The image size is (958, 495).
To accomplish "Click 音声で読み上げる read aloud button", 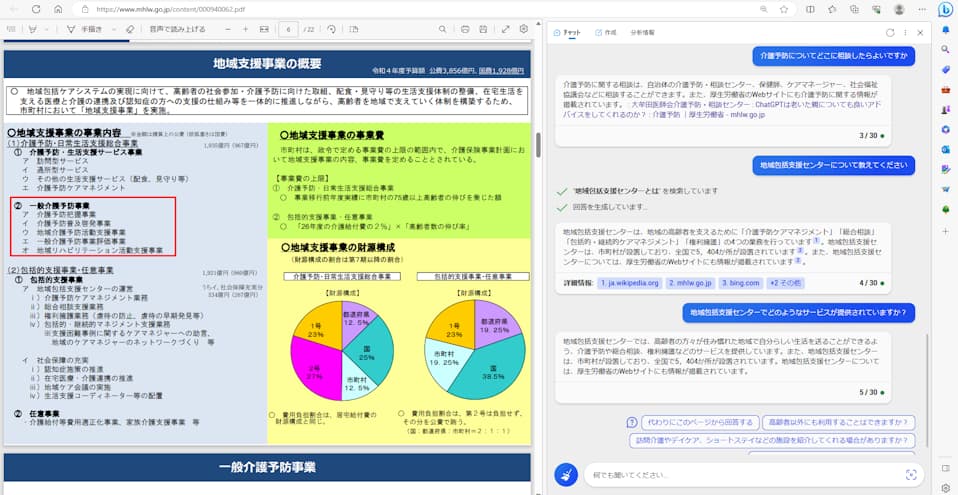I will (x=178, y=29).
